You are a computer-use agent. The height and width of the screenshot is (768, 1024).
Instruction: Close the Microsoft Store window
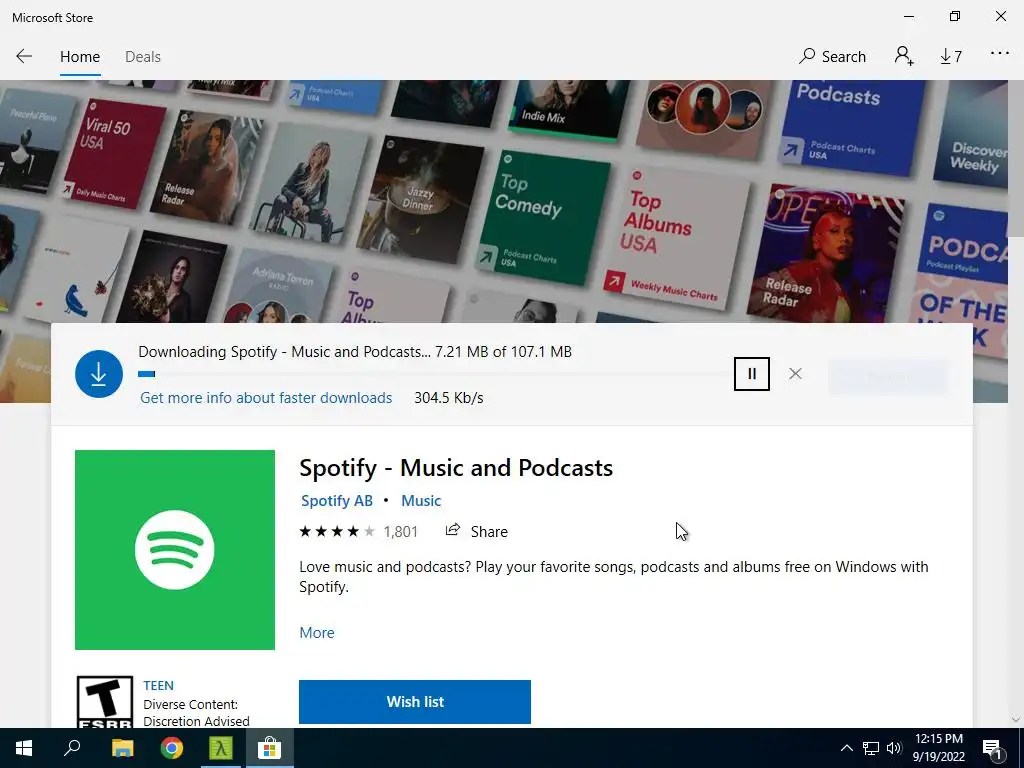[x=1000, y=16]
